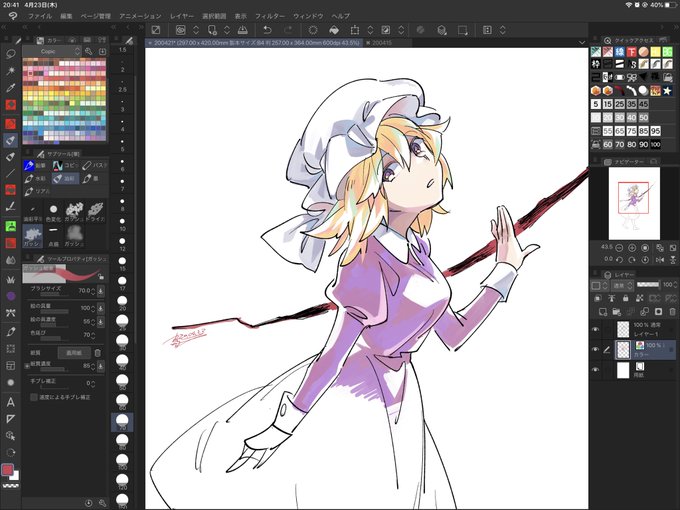
Task: Click the New raster layer icon
Action: [602, 311]
